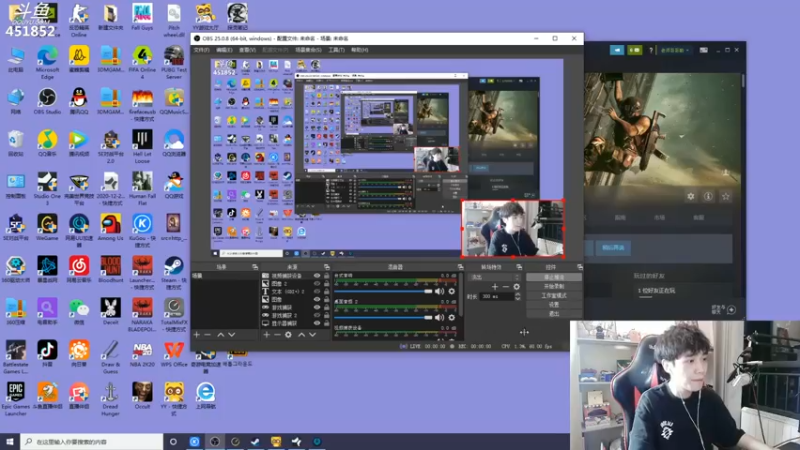Open account dropdown in right launcher window
Image resolution: width=800 pixels, height=450 pixels.
coord(675,50)
